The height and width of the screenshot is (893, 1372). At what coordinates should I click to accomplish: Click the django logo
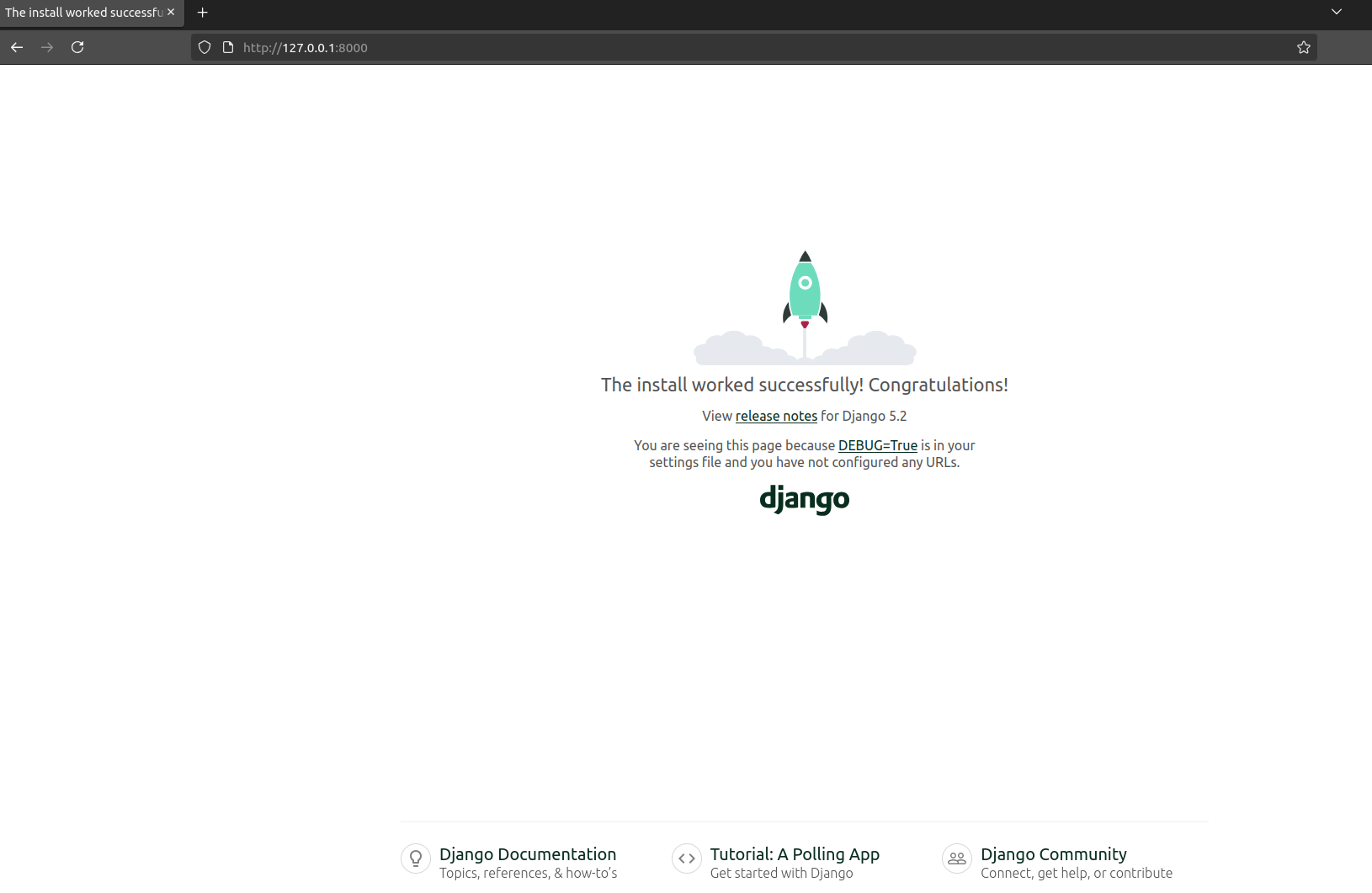(x=805, y=499)
